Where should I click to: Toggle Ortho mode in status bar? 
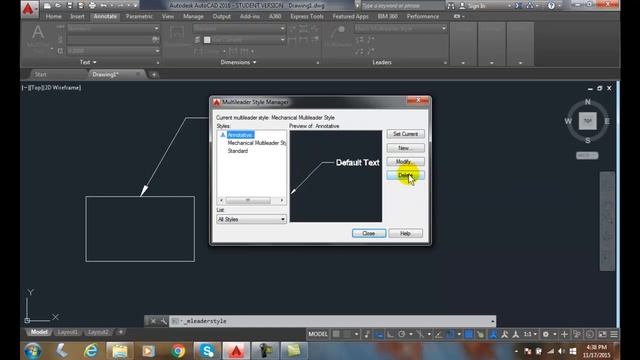pos(390,334)
